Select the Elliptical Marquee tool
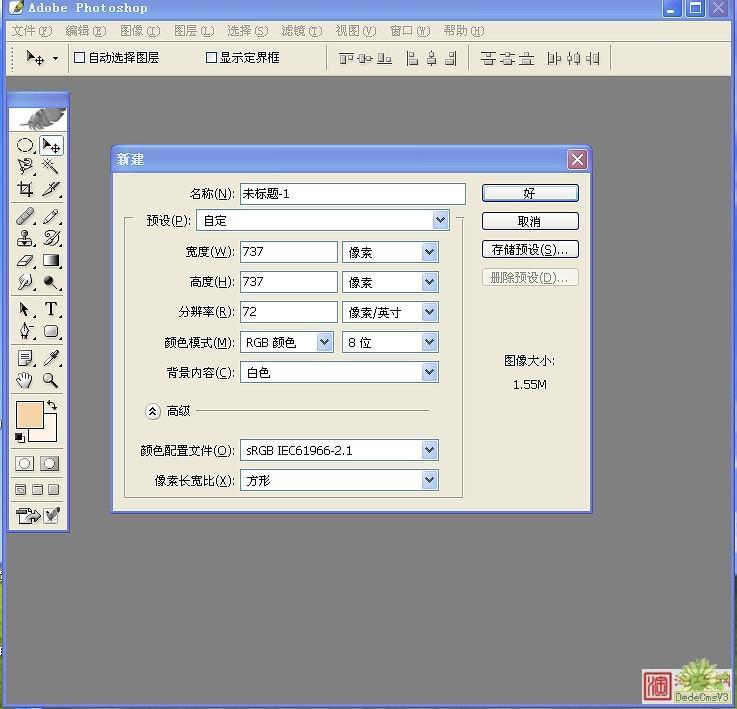 [x=25, y=145]
